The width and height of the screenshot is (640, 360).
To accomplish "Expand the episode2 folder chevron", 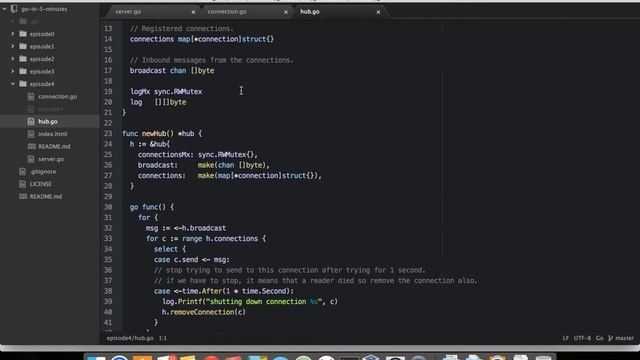I will tap(13, 59).
